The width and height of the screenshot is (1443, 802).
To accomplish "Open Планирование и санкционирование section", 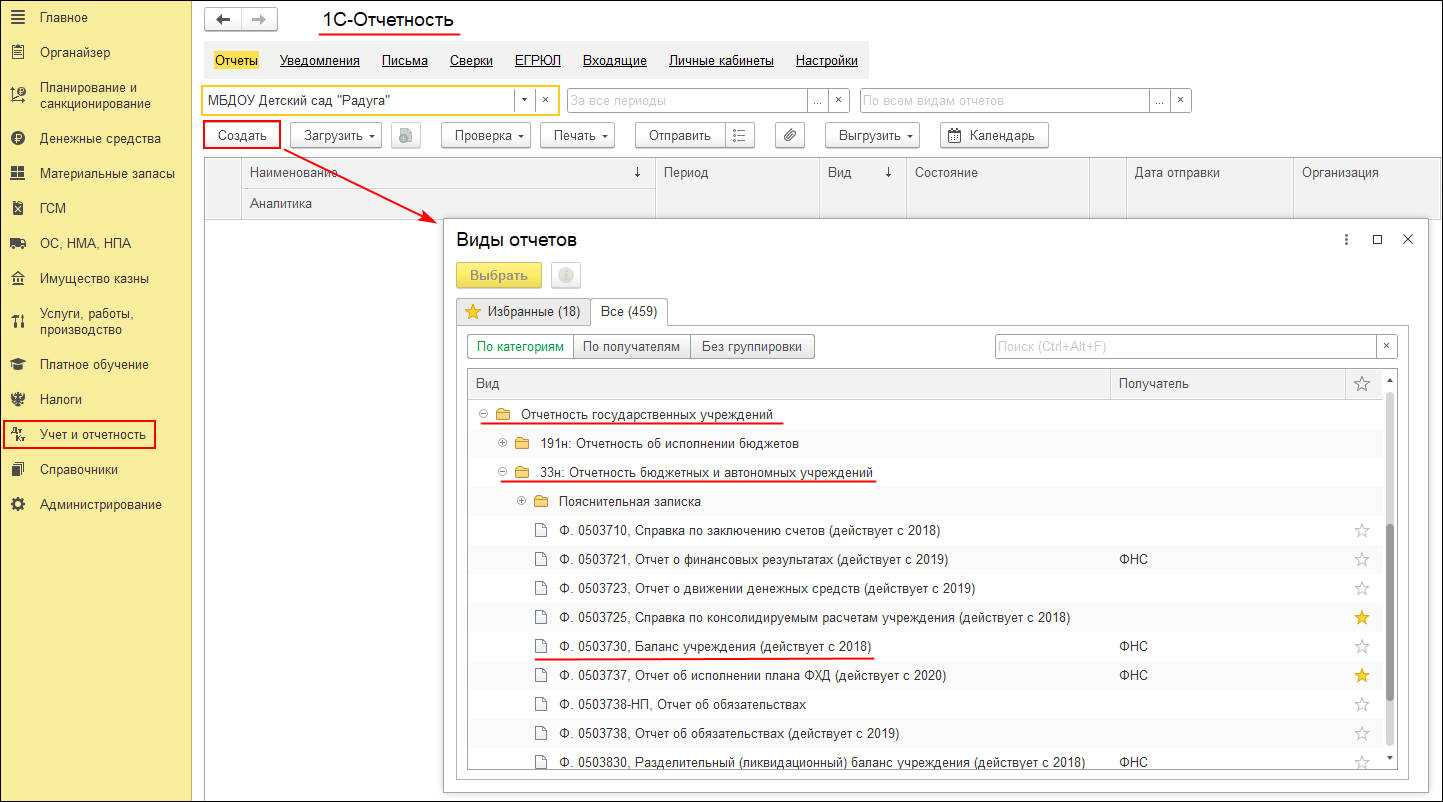I will (x=95, y=95).
